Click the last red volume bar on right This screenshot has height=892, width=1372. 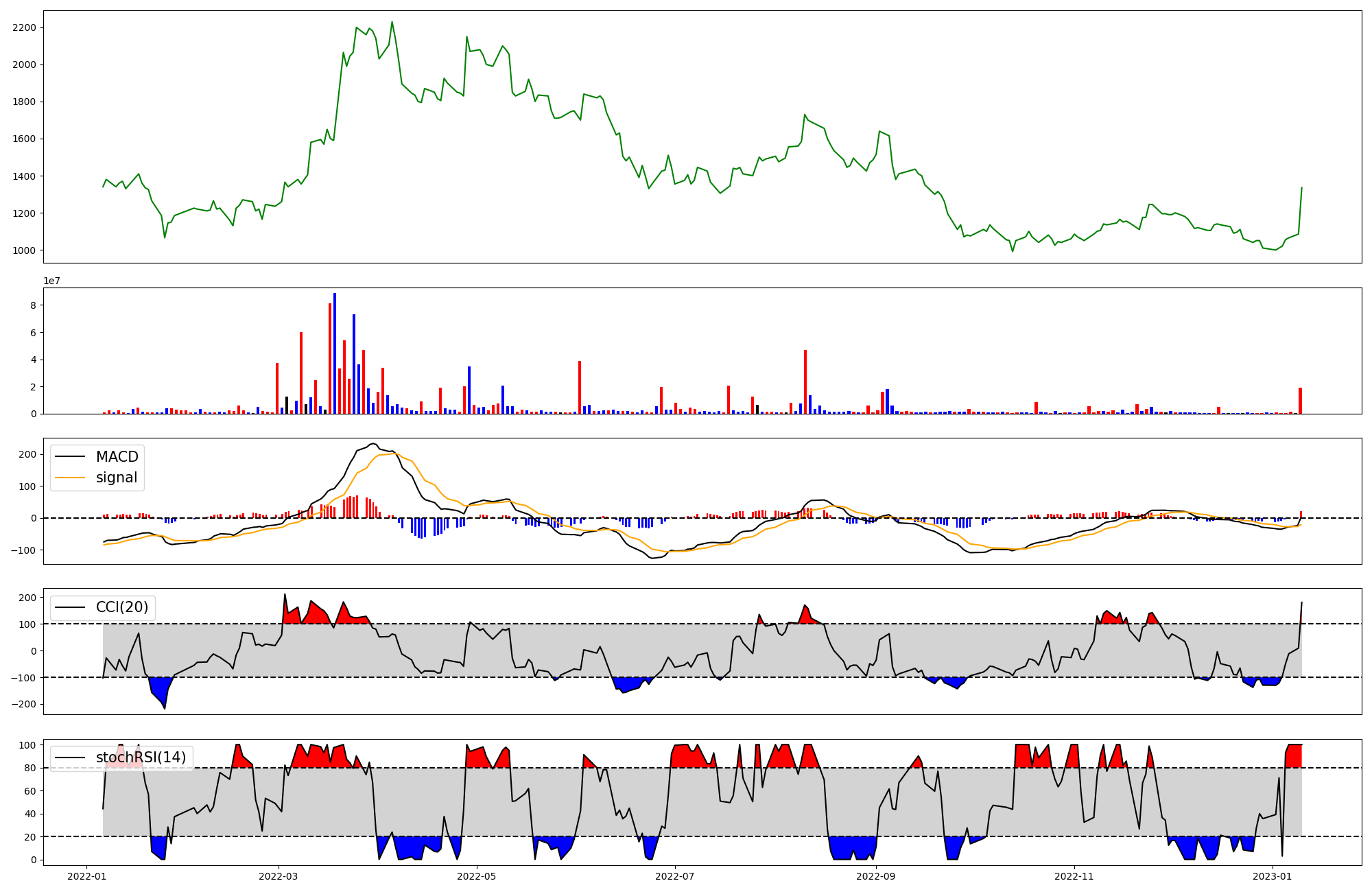pos(1300,401)
